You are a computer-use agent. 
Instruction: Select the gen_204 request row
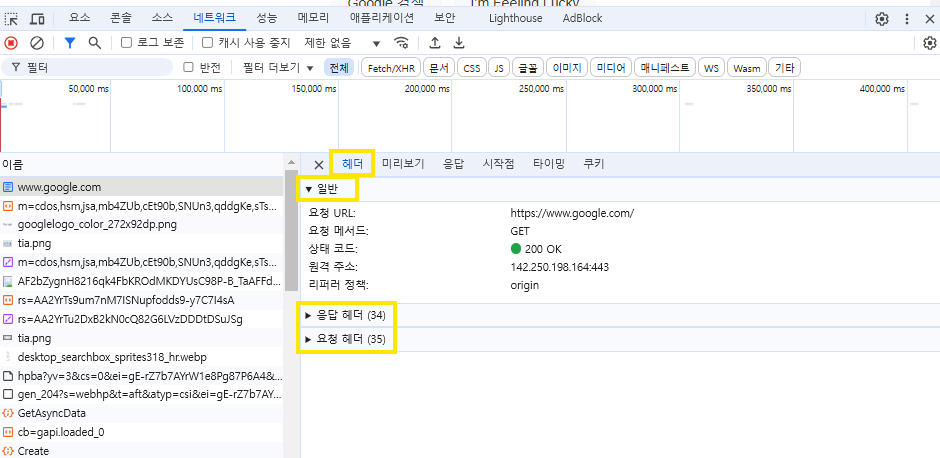click(142, 394)
